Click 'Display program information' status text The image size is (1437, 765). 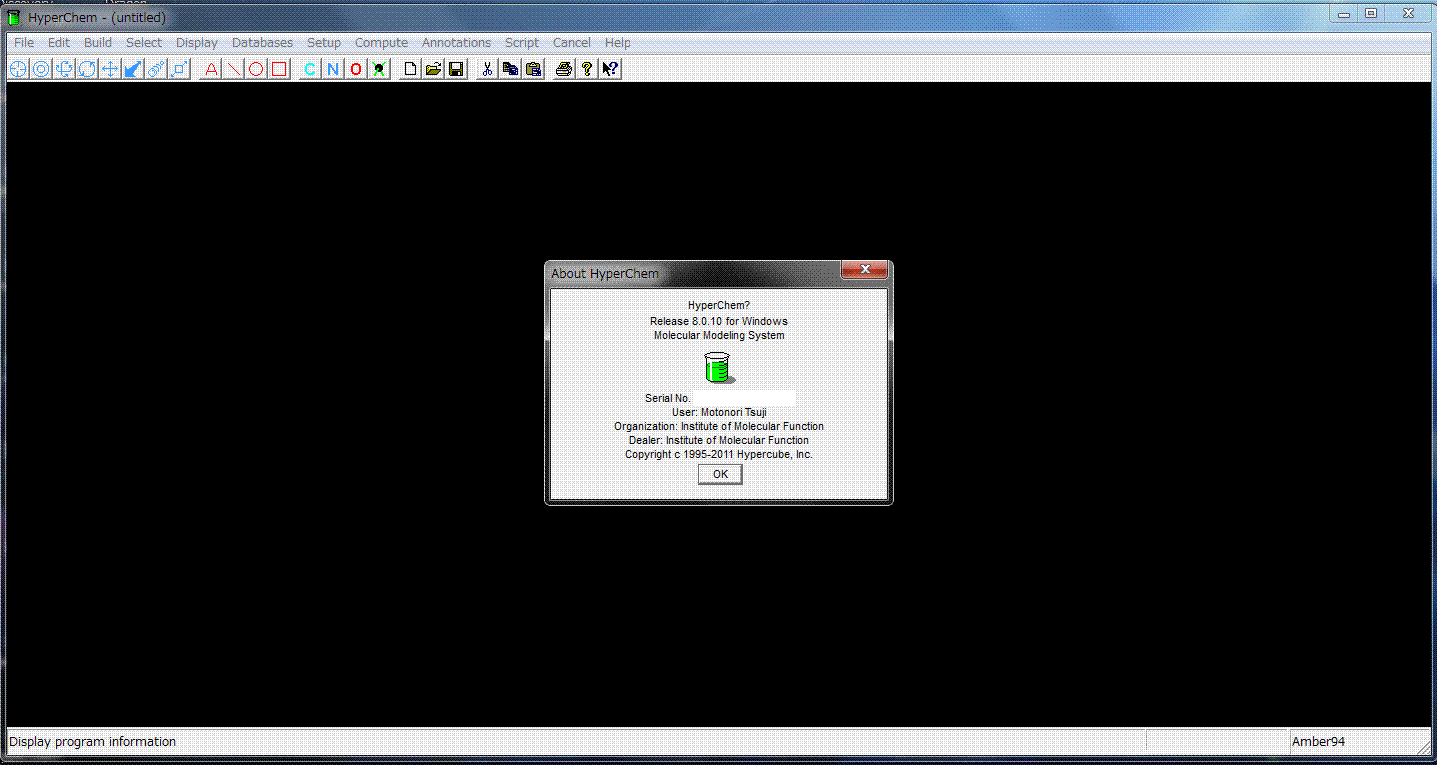point(92,741)
